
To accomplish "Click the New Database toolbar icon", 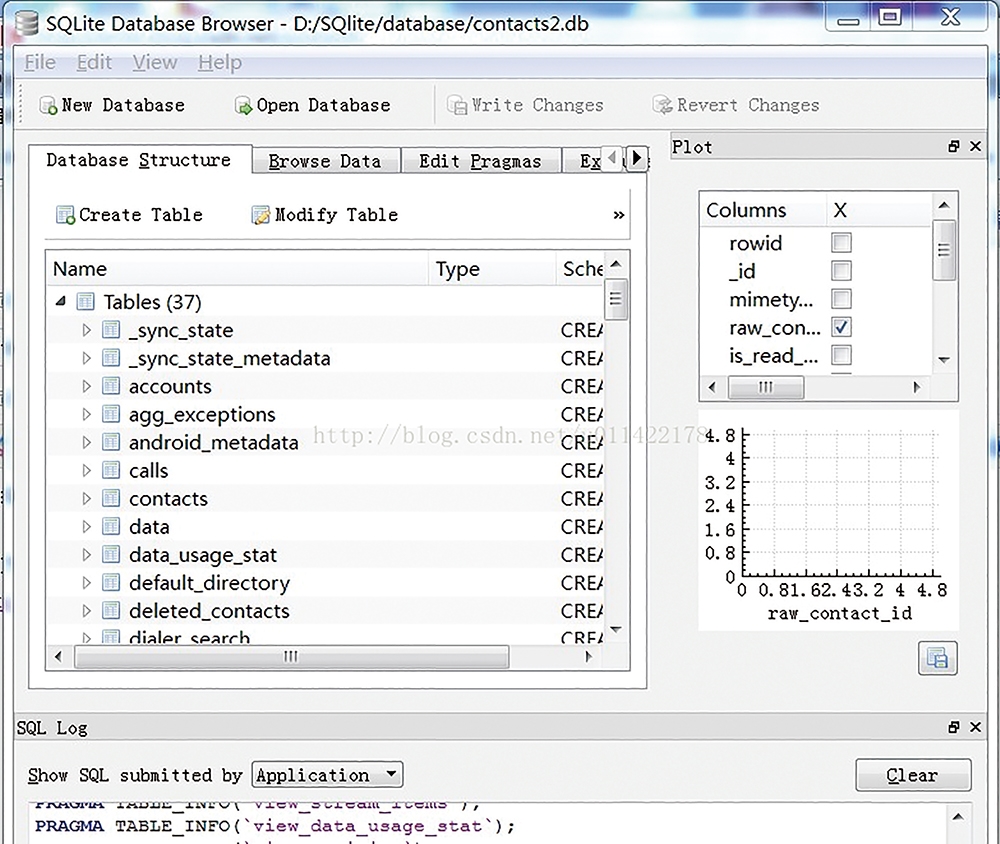I will click(48, 105).
